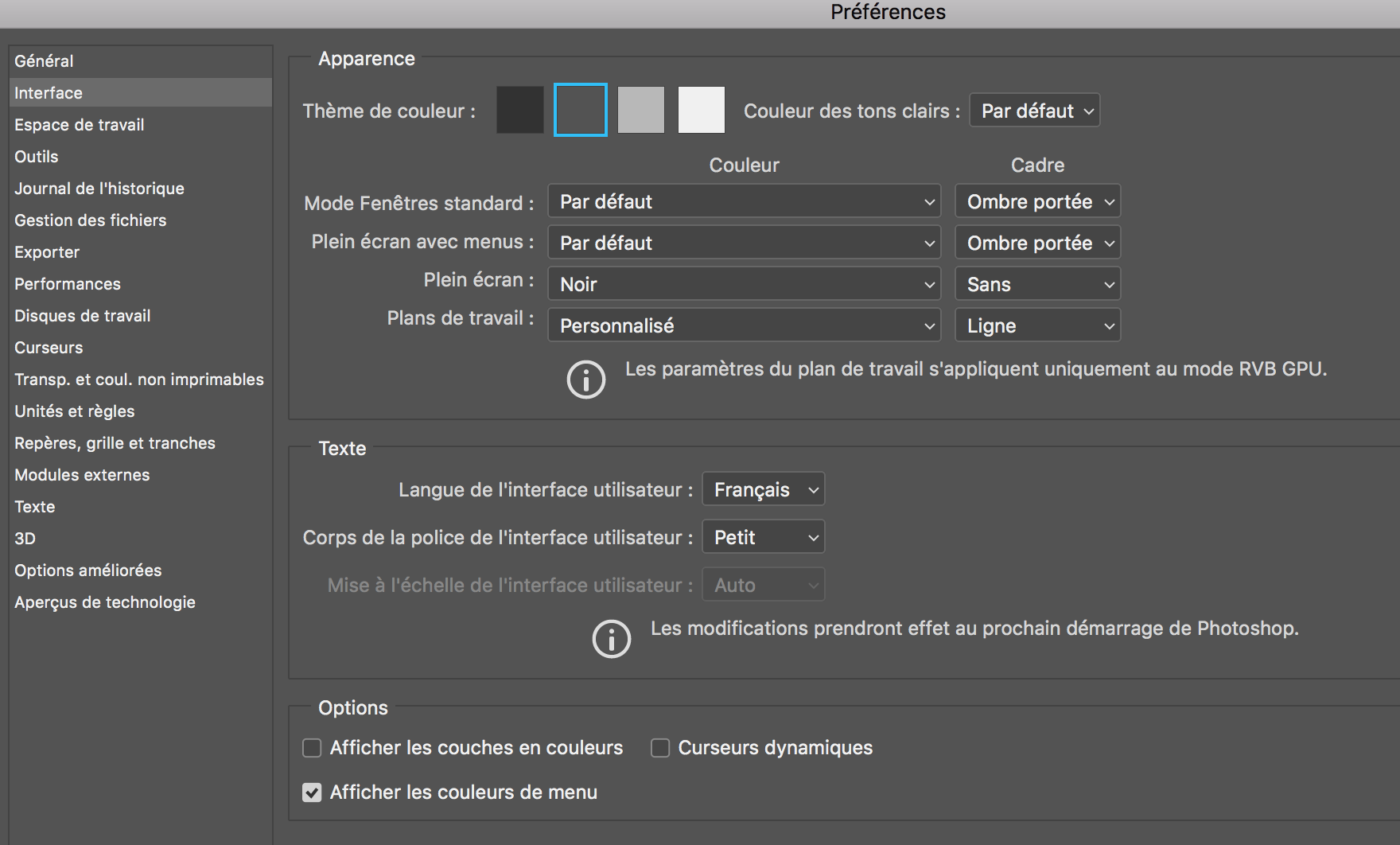Enable Afficher les couches en couleurs
Viewport: 1400px width, 845px height.
click(x=312, y=748)
